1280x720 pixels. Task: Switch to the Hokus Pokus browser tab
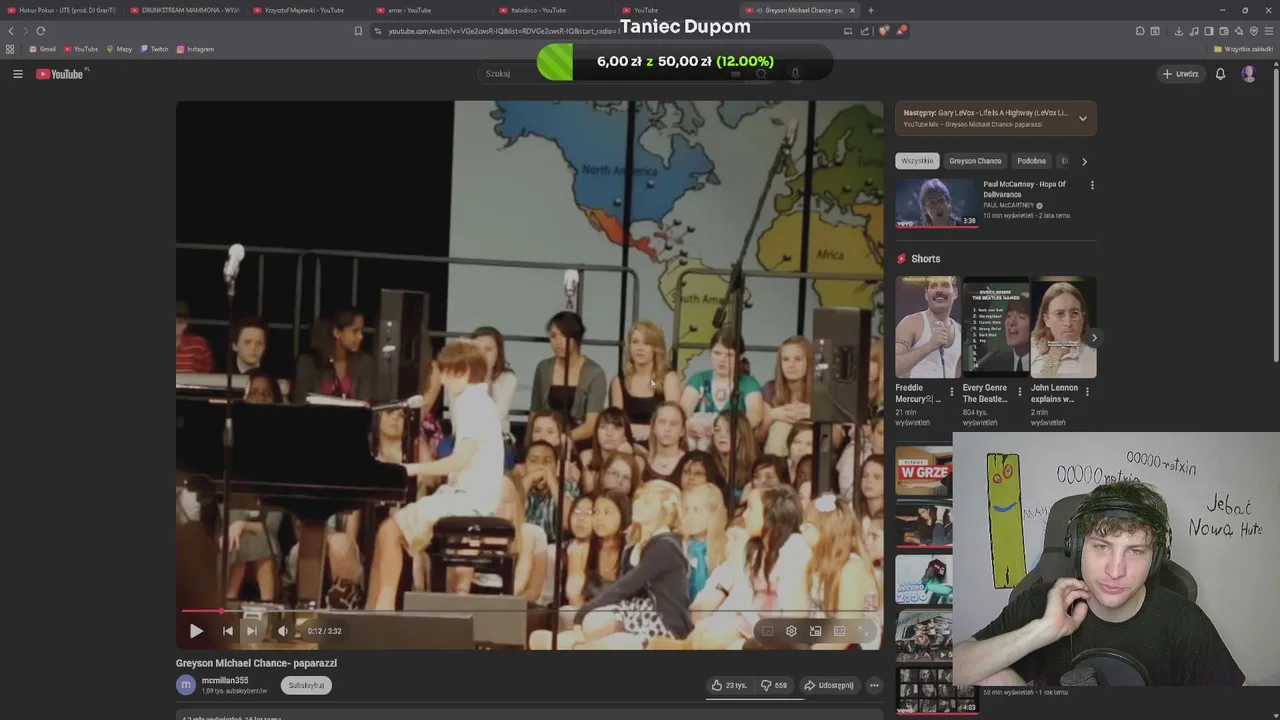[x=62, y=10]
